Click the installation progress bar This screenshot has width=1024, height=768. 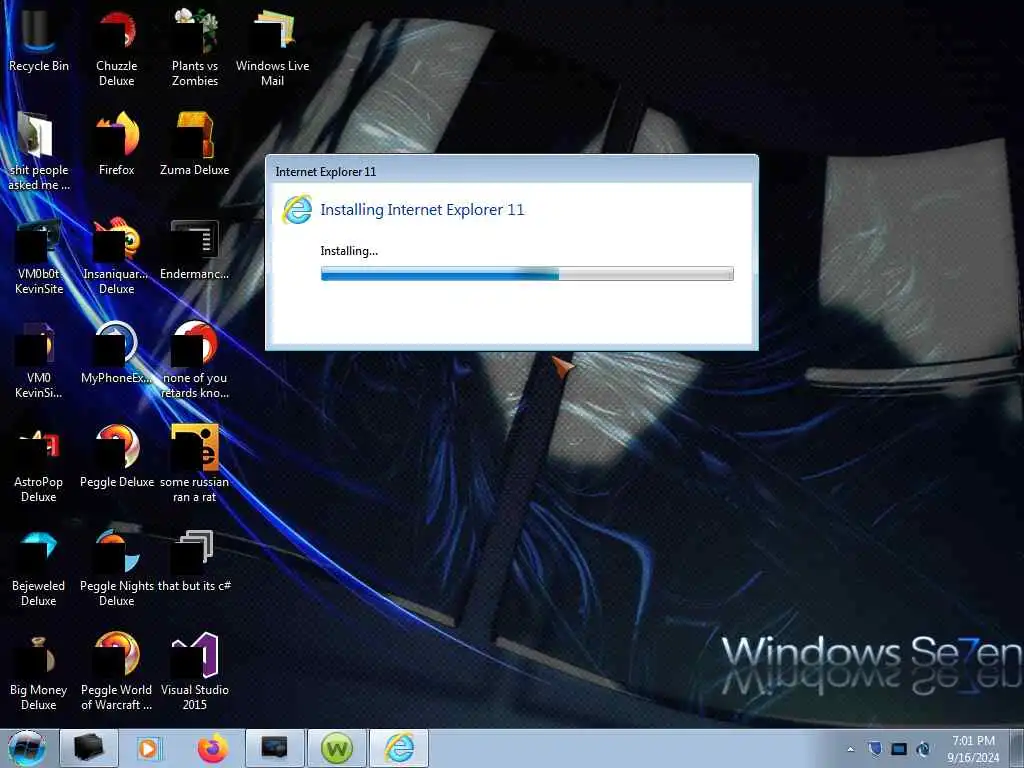527,274
